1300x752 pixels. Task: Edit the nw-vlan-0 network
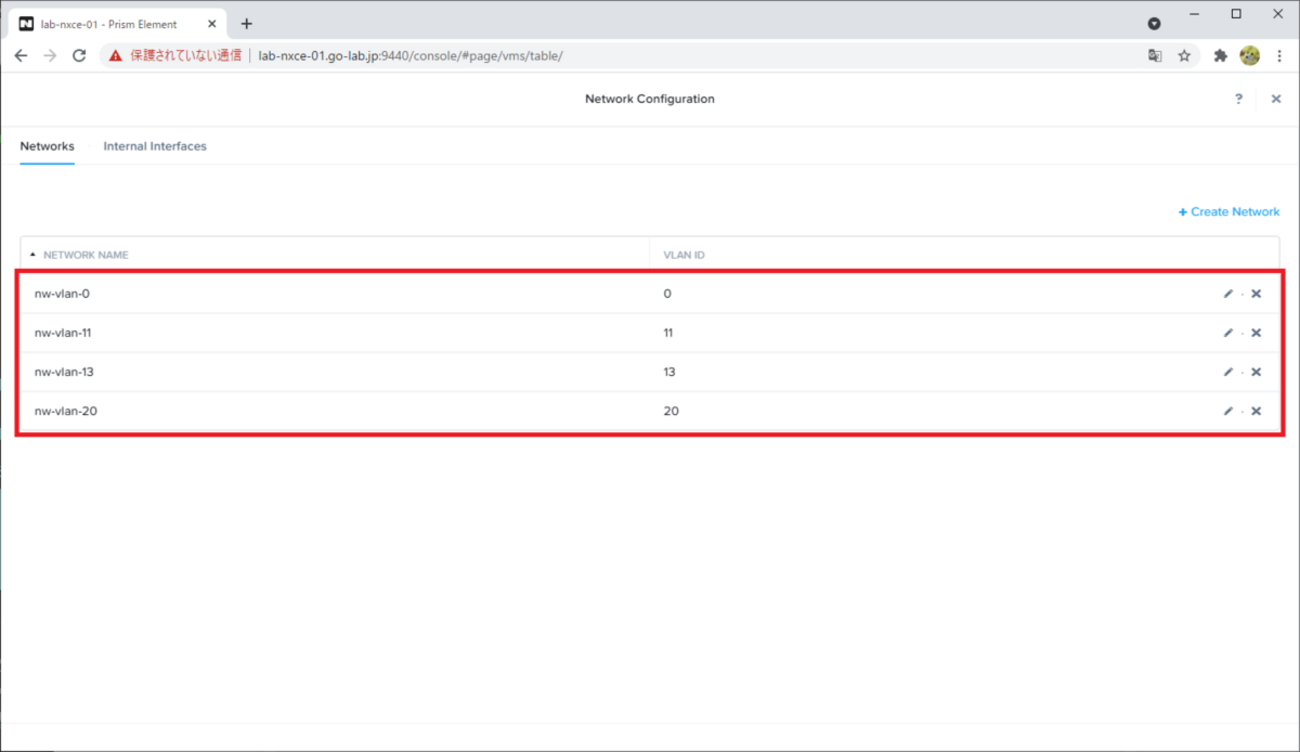pos(1228,293)
